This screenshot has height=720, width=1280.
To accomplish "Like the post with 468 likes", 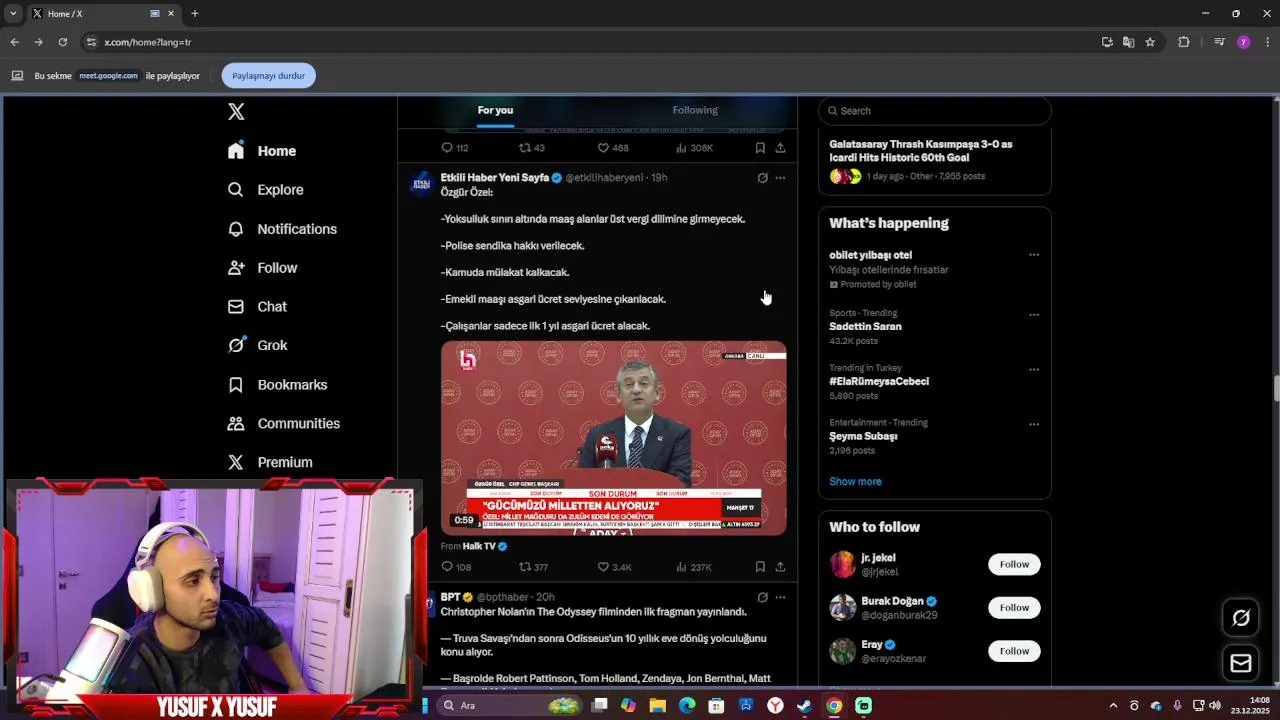I will 613,148.
